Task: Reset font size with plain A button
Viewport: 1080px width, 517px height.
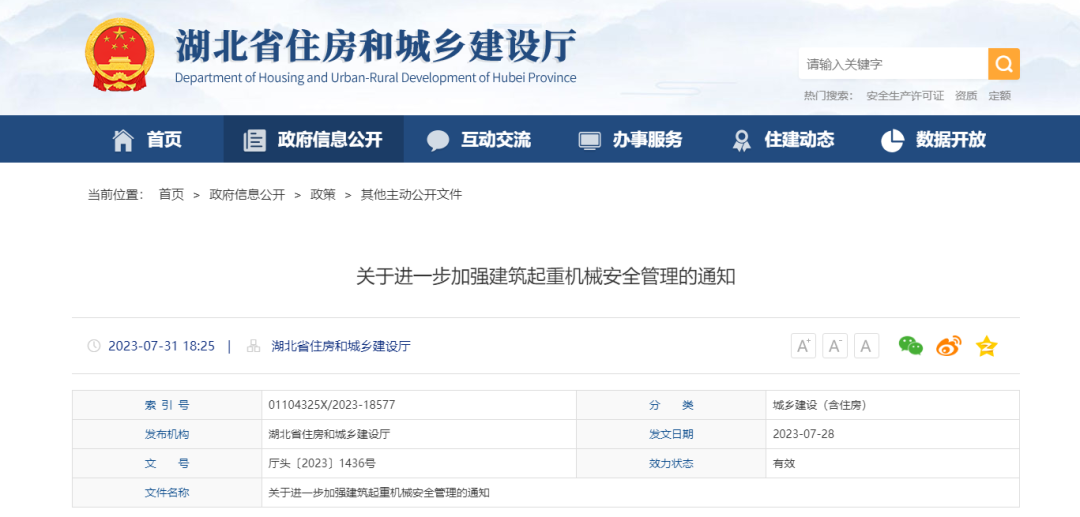Action: pyautogui.click(x=866, y=346)
